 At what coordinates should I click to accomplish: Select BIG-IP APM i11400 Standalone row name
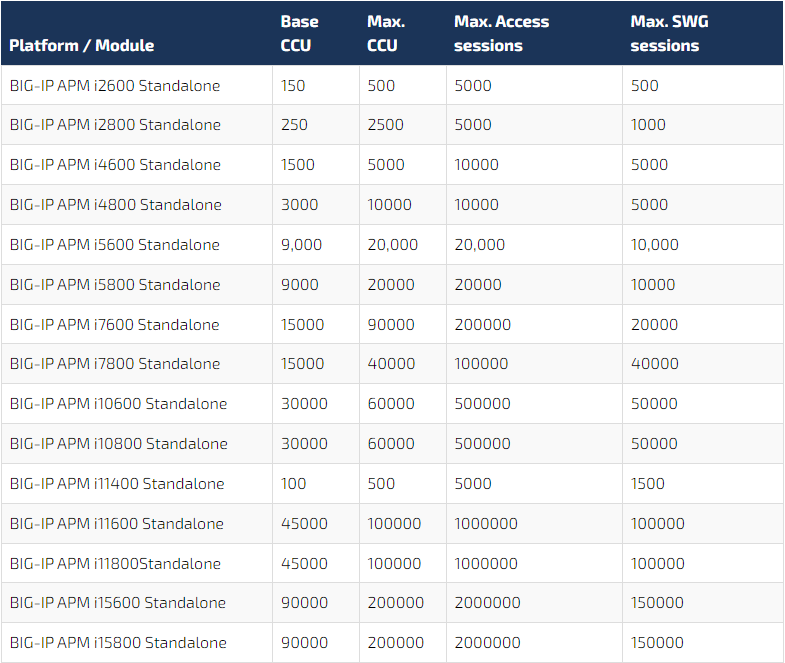pyautogui.click(x=117, y=484)
